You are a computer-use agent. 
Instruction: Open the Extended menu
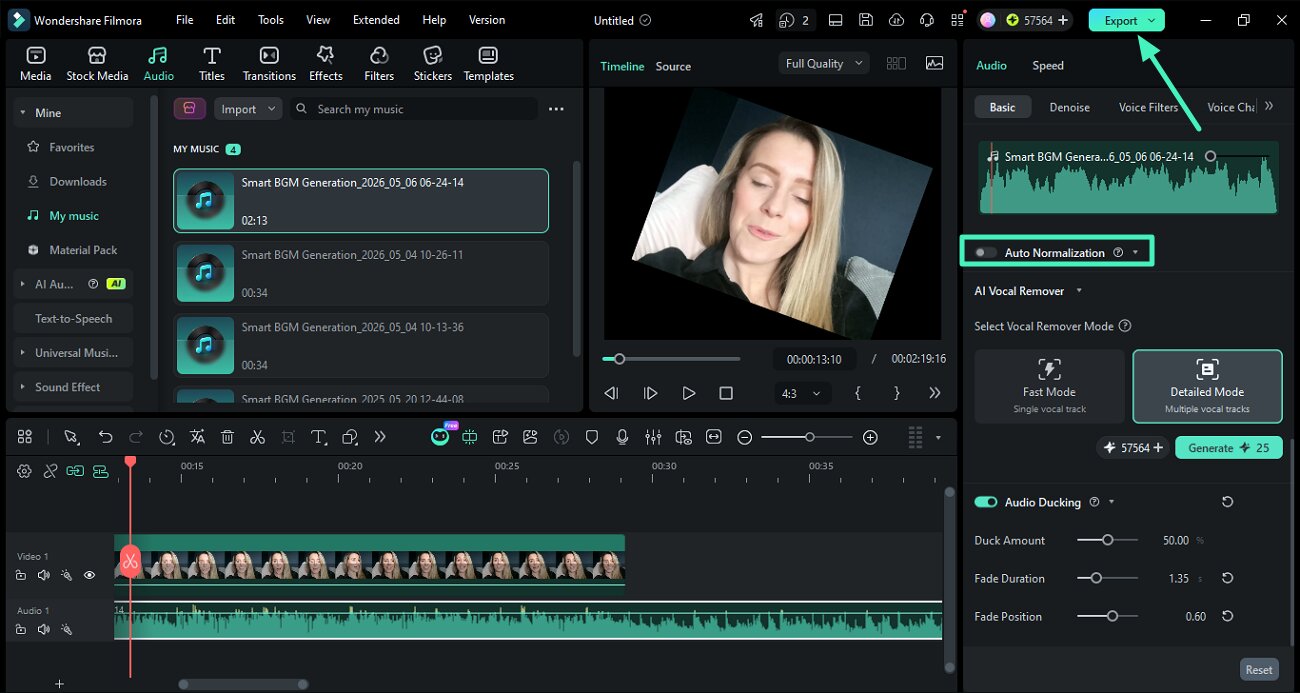pos(376,20)
